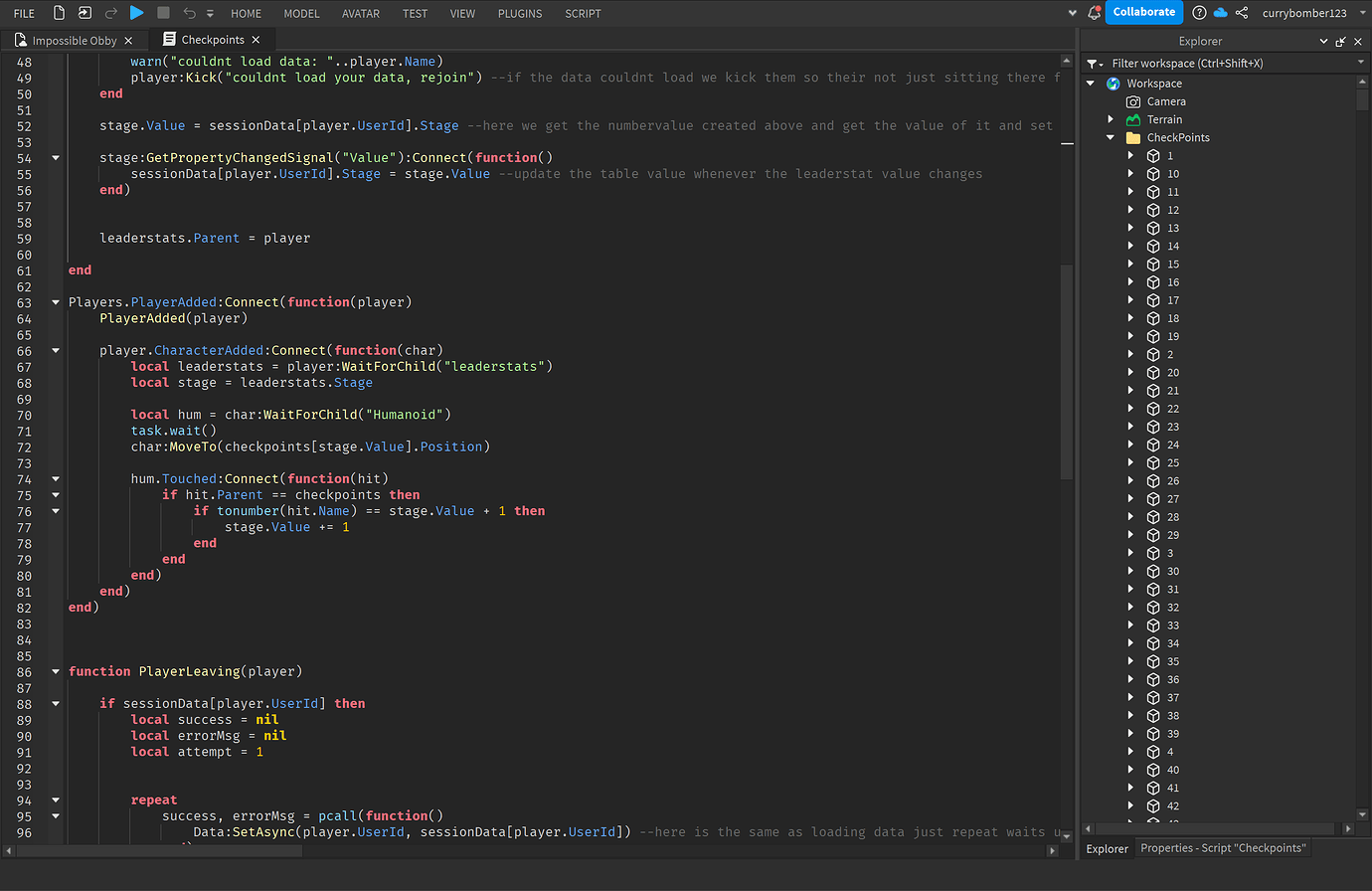The width and height of the screenshot is (1372, 891).
Task: Click the Filter workspace search field
Action: pos(1230,63)
